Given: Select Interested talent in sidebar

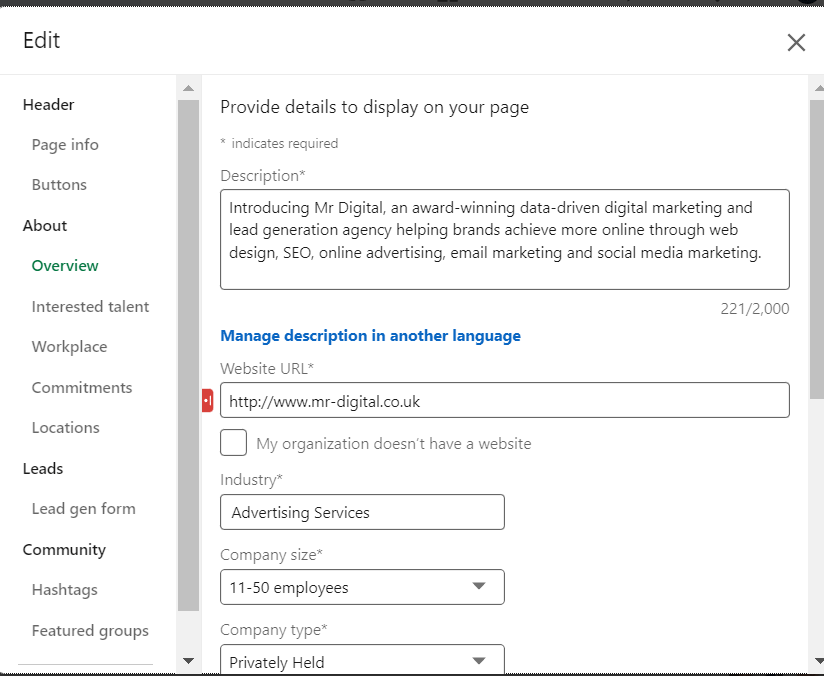Looking at the screenshot, I should point(90,307).
